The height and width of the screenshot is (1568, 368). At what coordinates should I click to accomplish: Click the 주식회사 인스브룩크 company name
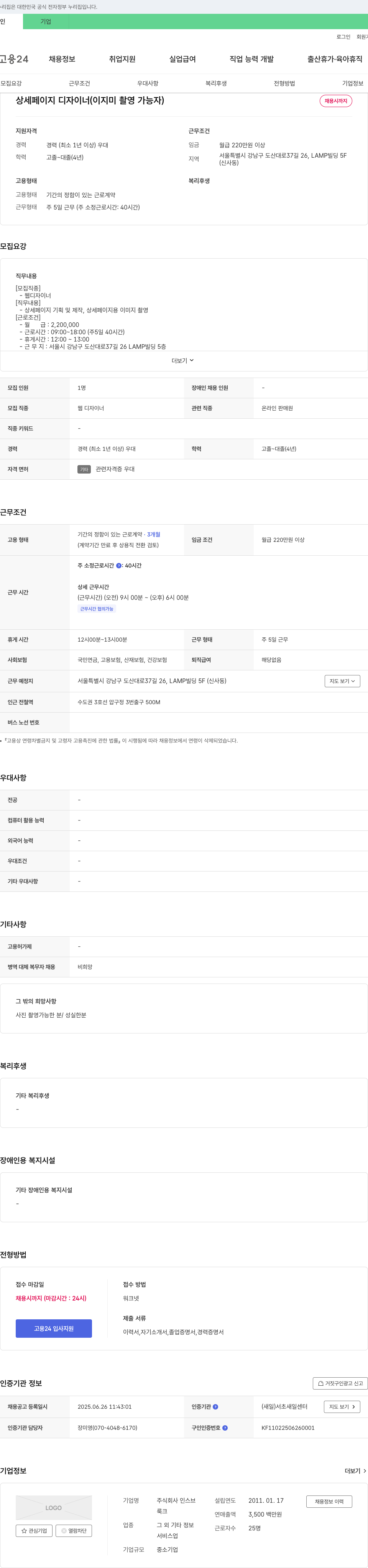(176, 1506)
